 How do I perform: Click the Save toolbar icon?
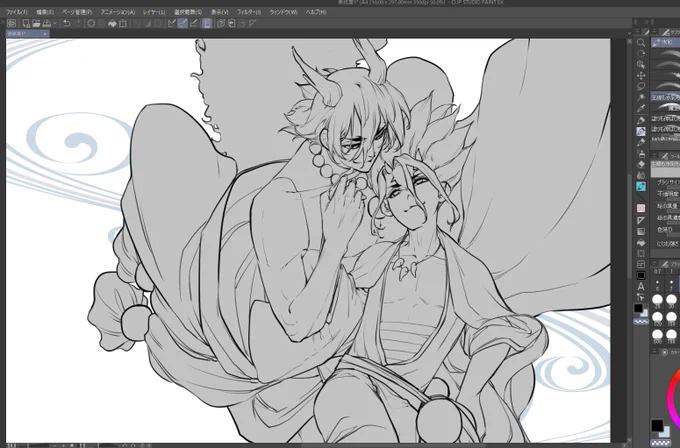(x=47, y=23)
